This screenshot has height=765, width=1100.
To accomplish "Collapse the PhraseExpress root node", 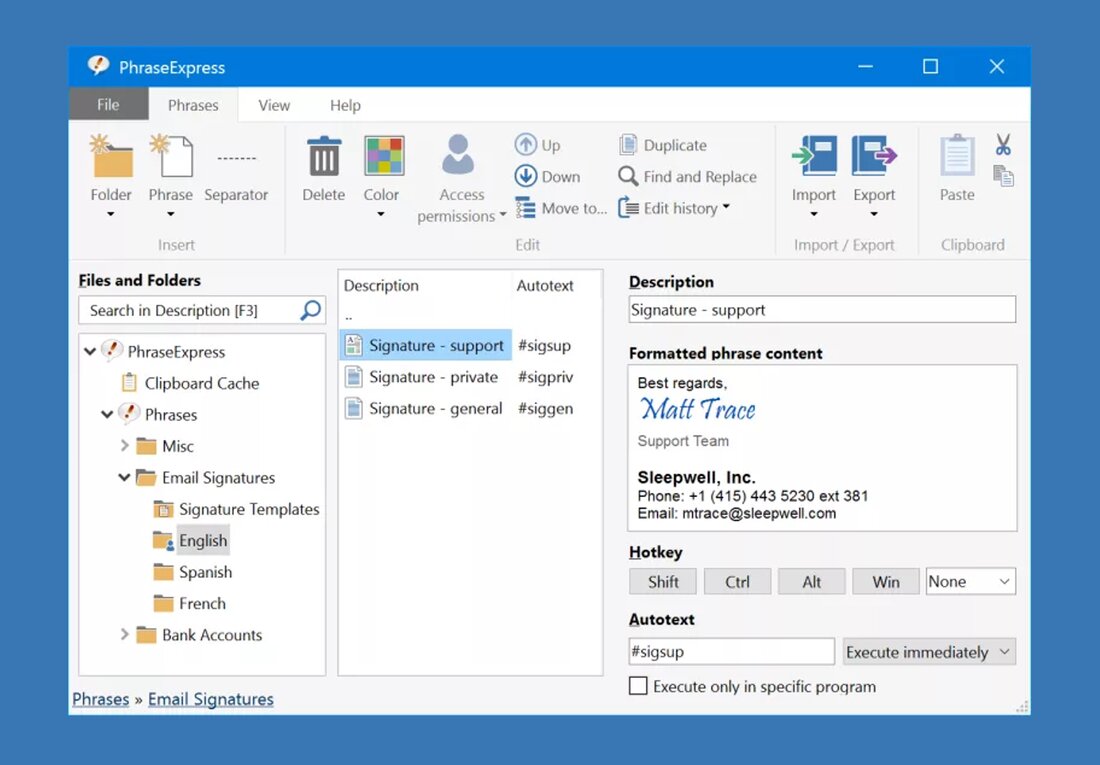I will click(90, 351).
